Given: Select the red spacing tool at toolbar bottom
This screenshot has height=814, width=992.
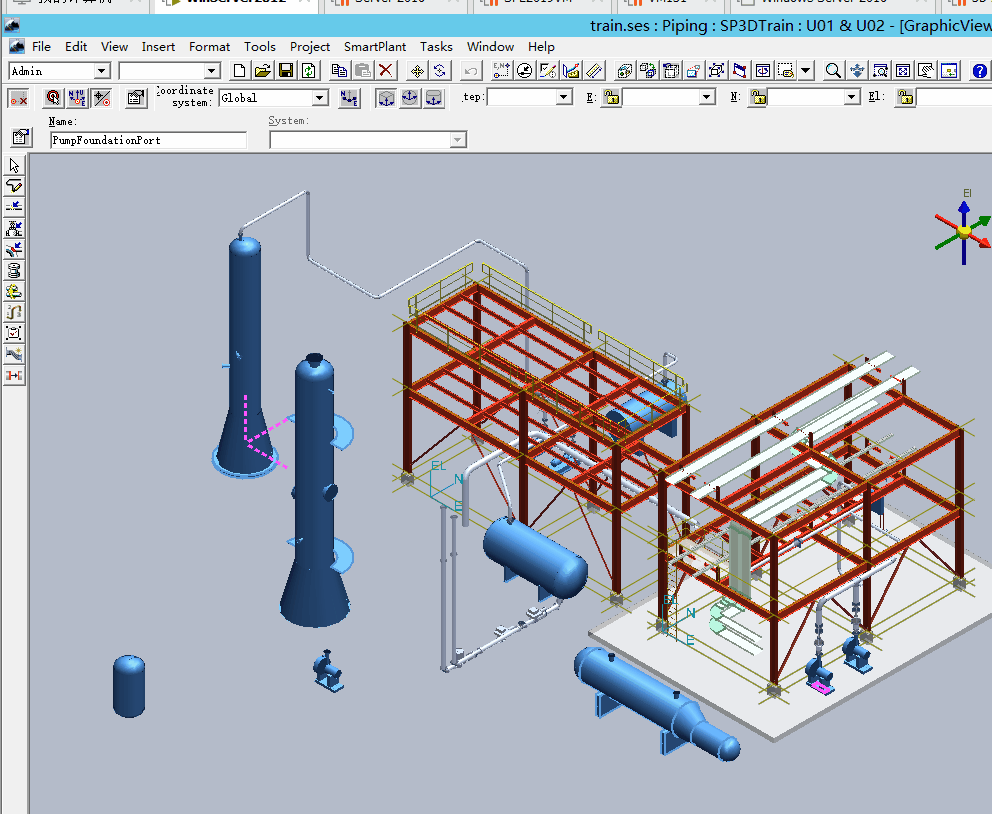Looking at the screenshot, I should (14, 375).
